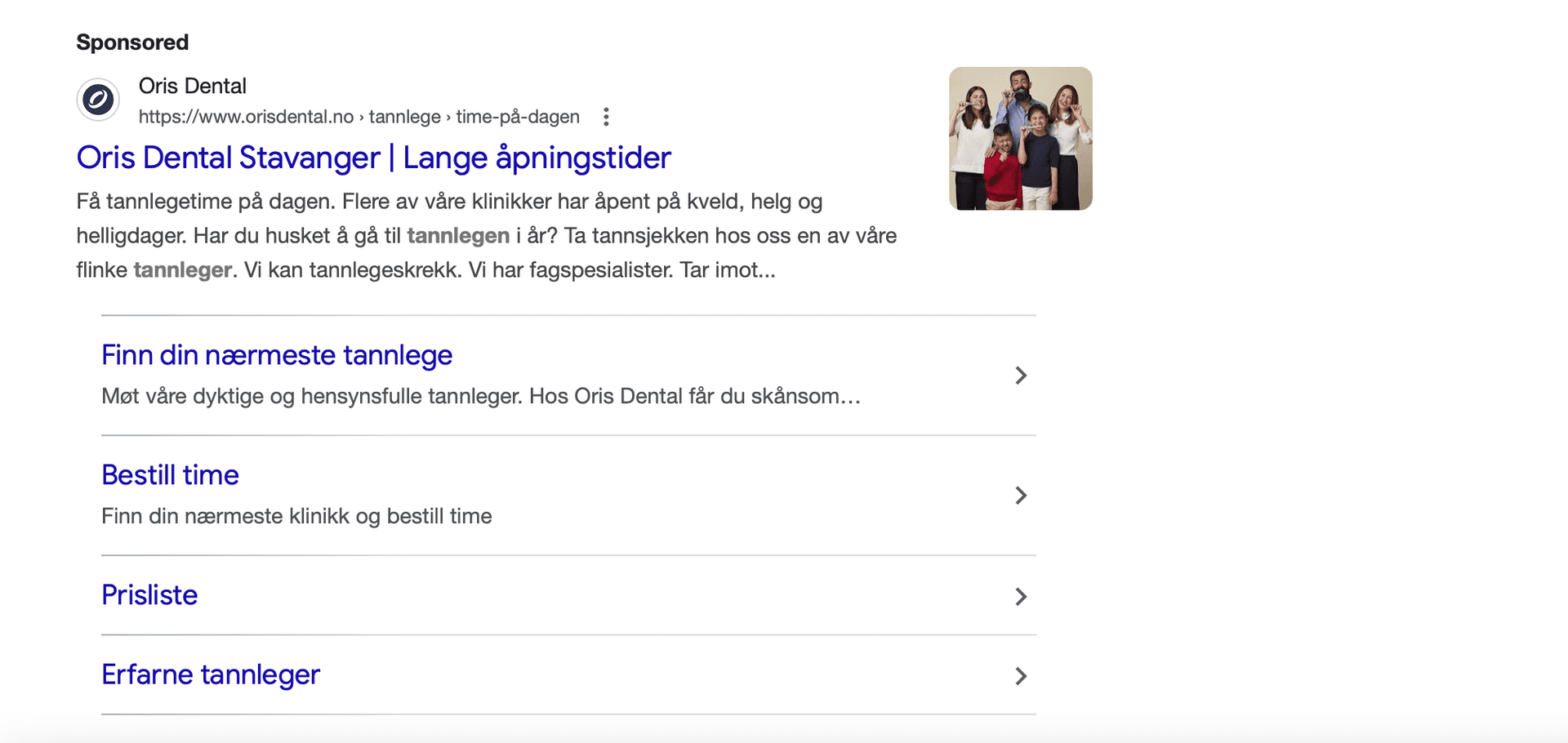The width and height of the screenshot is (1568, 743).
Task: Click the chevron beside Finn din nærmeste tannlege
Action: (x=1020, y=376)
